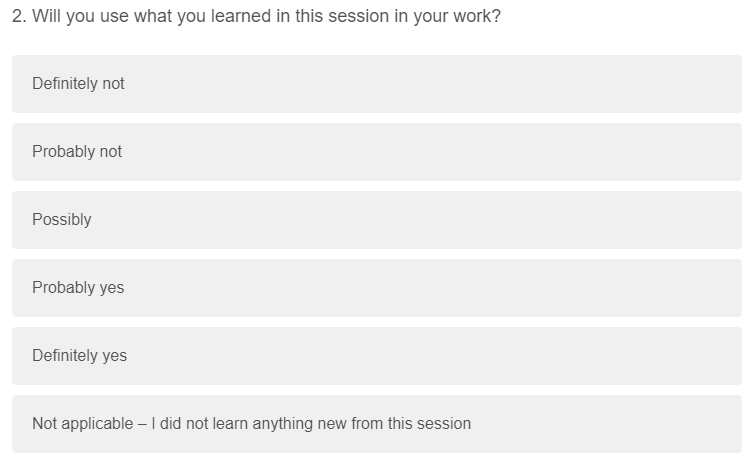Click the "Probably not" text label
Image resolution: width=756 pixels, height=468 pixels.
77,152
